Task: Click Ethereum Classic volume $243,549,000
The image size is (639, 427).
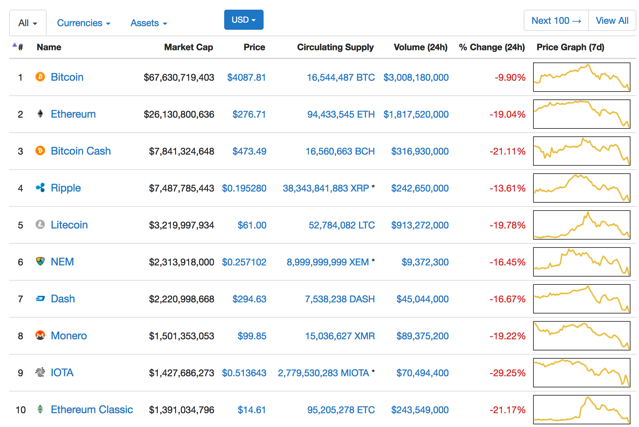Action: [x=420, y=410]
